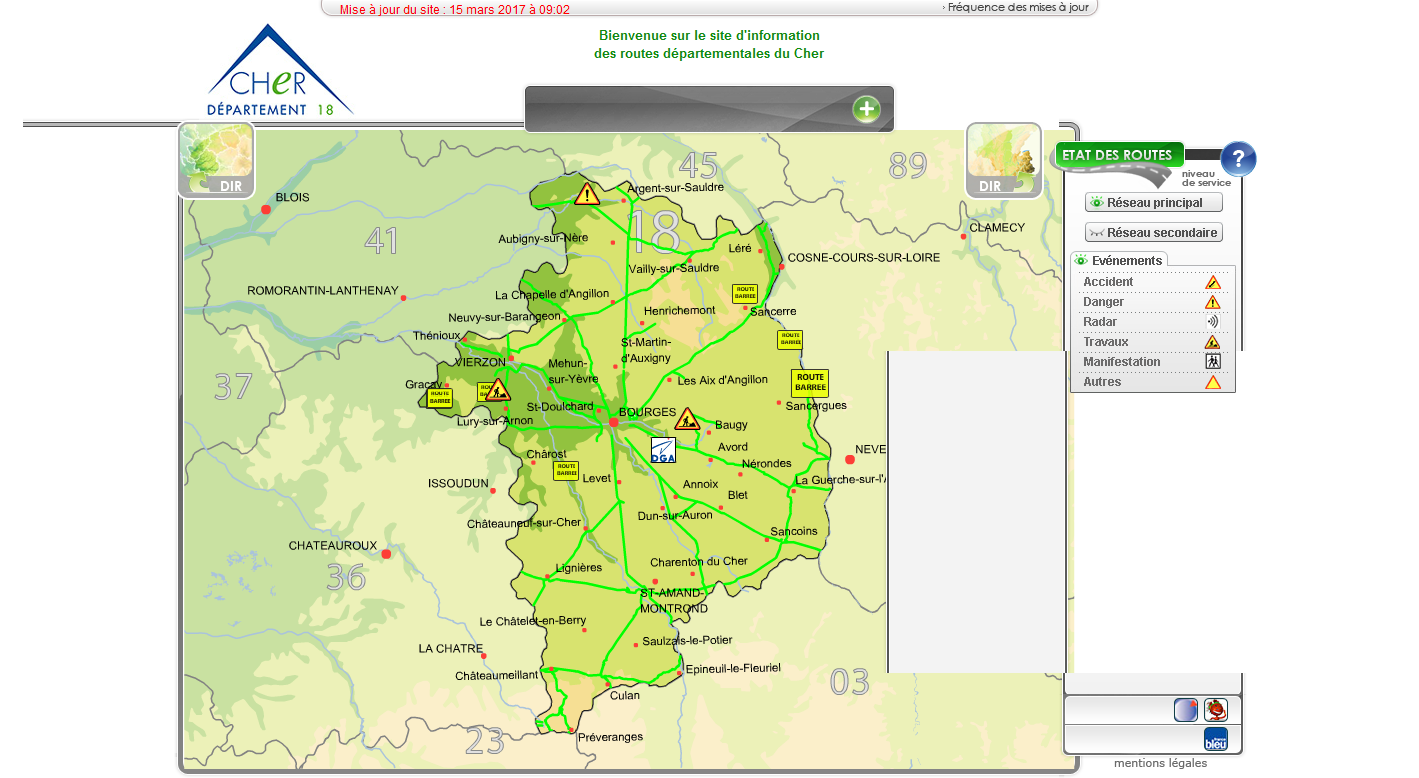Select Manifestation in the events legend
The image size is (1419, 778).
(x=1121, y=362)
